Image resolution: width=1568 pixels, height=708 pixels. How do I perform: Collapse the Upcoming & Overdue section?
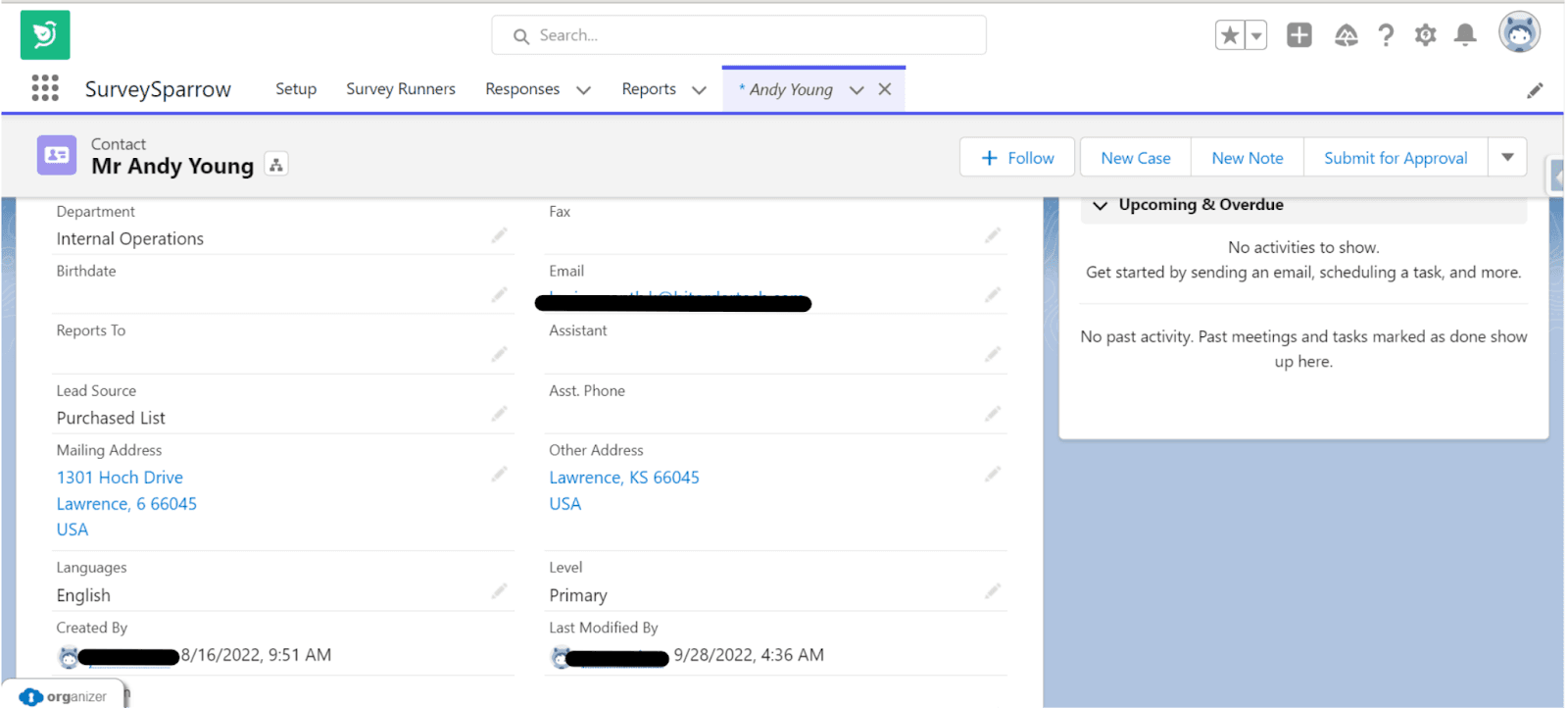pyautogui.click(x=1101, y=205)
